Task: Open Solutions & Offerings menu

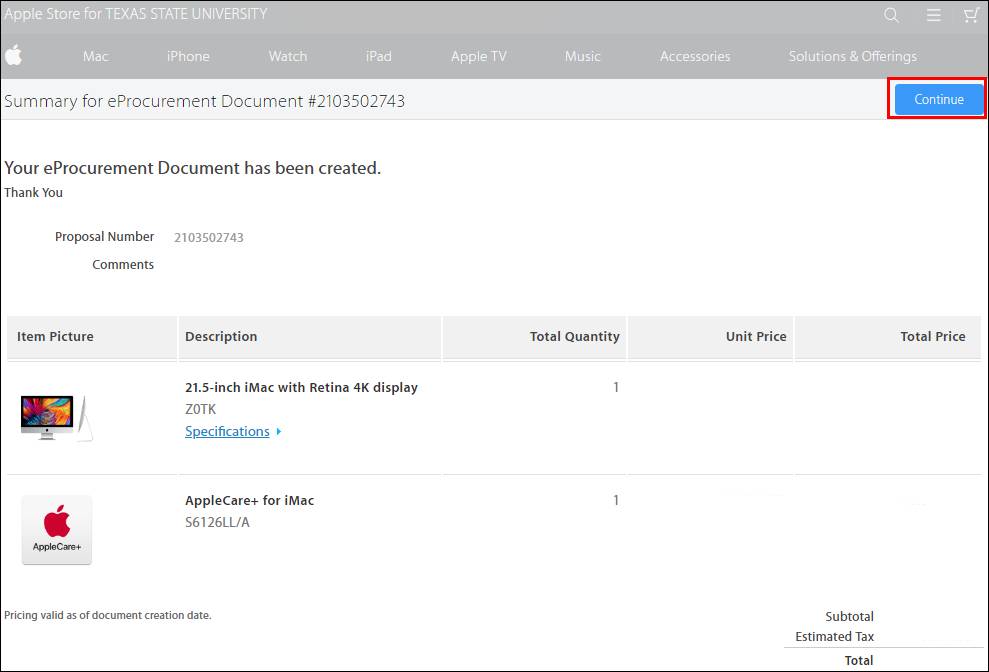Action: tap(852, 56)
